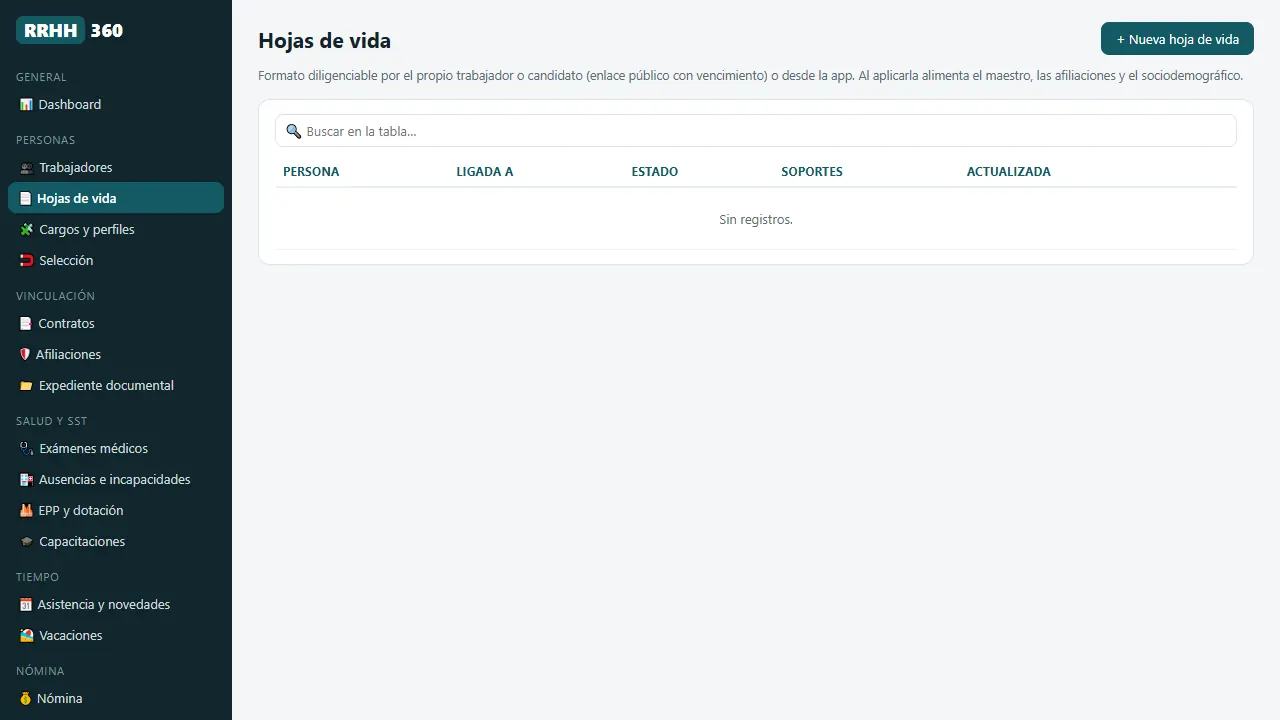Focus the Buscar en la tabla field
Viewport: 1280px width, 720px height.
(756, 131)
